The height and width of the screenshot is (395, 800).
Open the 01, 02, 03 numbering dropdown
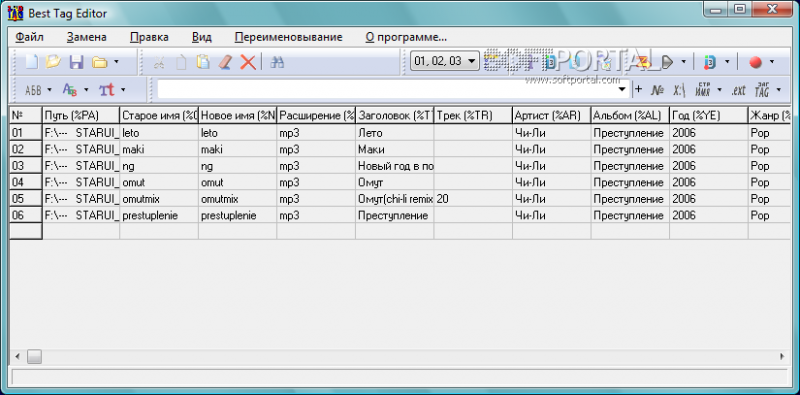(444, 62)
